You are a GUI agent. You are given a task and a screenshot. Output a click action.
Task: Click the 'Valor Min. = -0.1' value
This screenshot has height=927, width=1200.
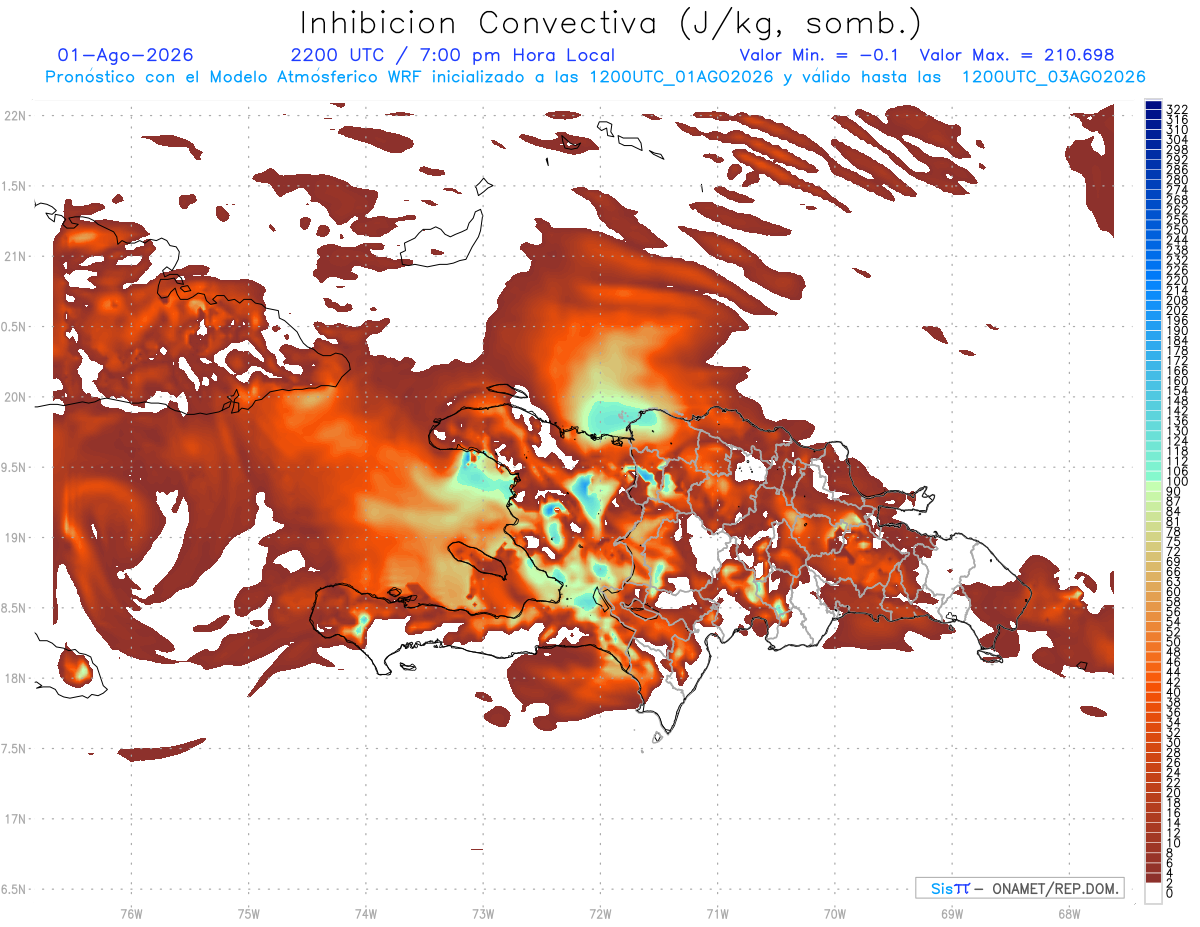point(820,55)
